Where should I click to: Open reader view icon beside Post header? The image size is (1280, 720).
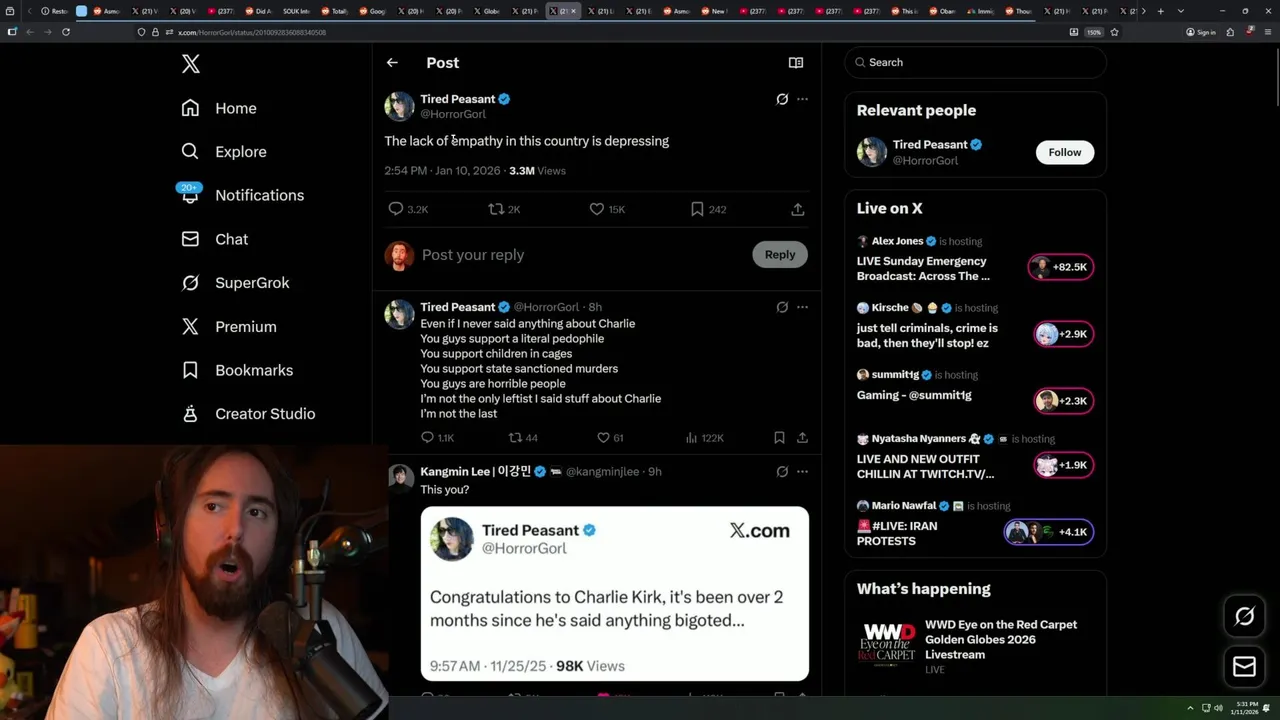tap(796, 63)
